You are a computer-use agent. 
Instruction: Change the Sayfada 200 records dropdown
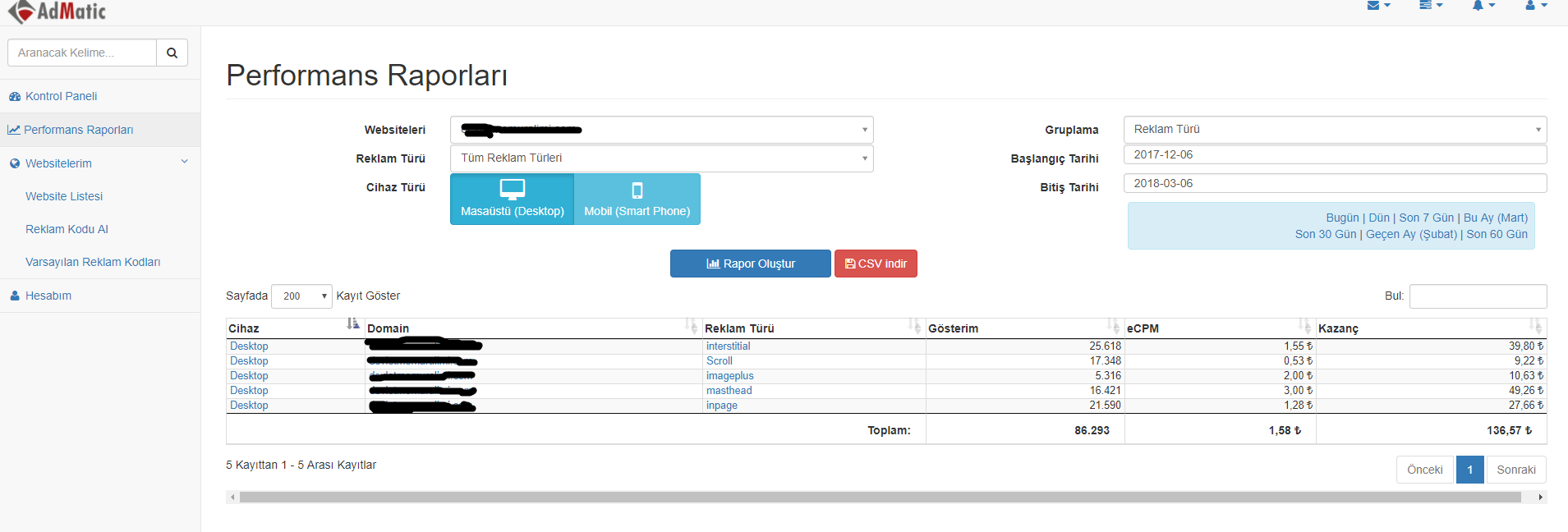pos(301,296)
